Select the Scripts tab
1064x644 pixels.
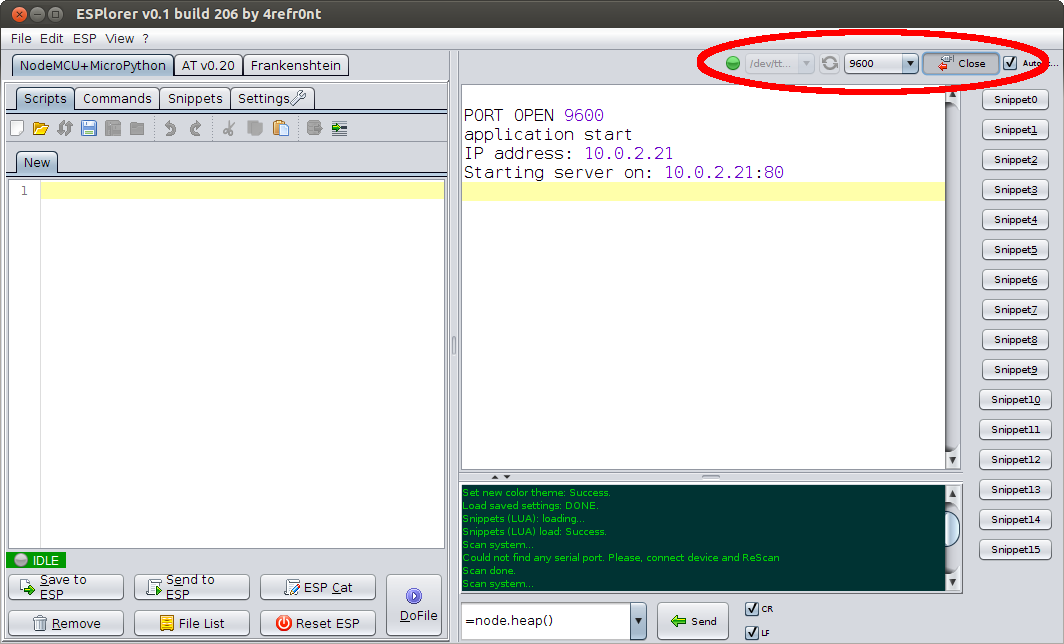click(45, 98)
